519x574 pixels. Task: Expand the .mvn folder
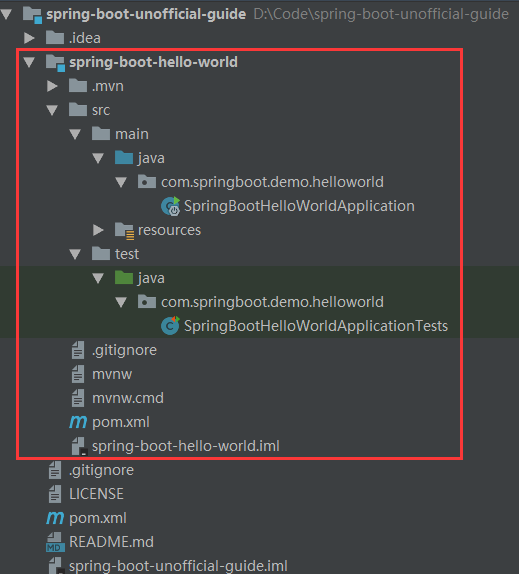52,86
